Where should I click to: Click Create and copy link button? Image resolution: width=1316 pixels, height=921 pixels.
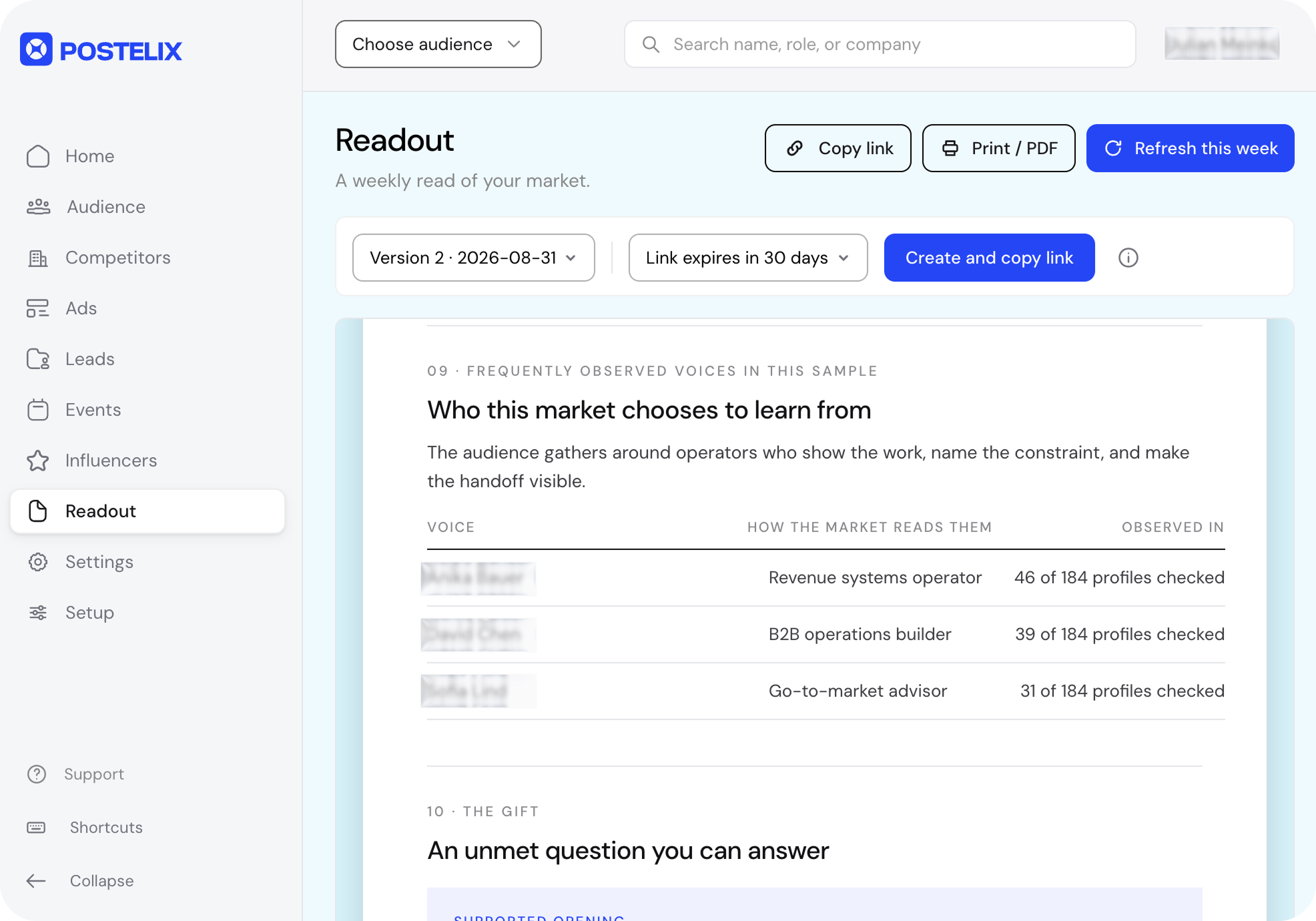[x=989, y=258]
